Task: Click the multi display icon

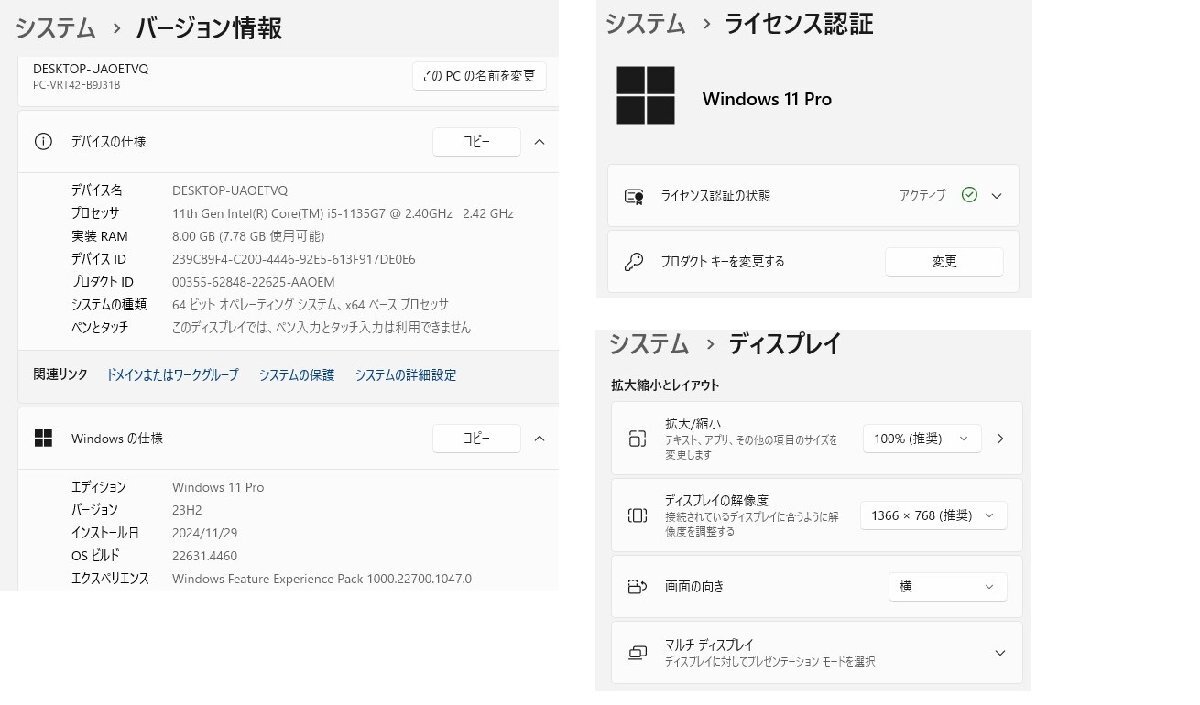Action: [x=637, y=653]
